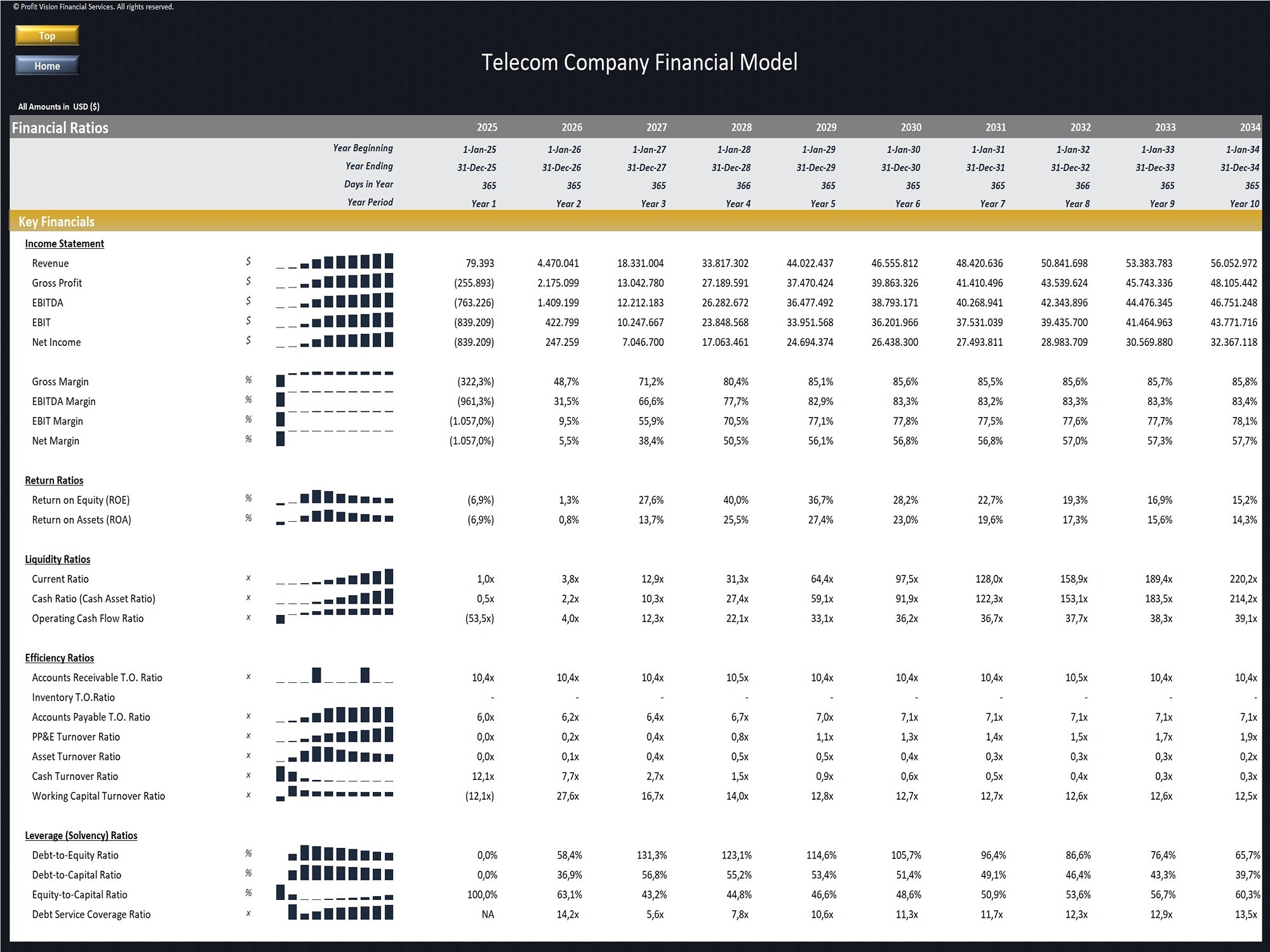Select the Return on Equity sparkline
The height and width of the screenshot is (952, 1270).
click(x=335, y=499)
